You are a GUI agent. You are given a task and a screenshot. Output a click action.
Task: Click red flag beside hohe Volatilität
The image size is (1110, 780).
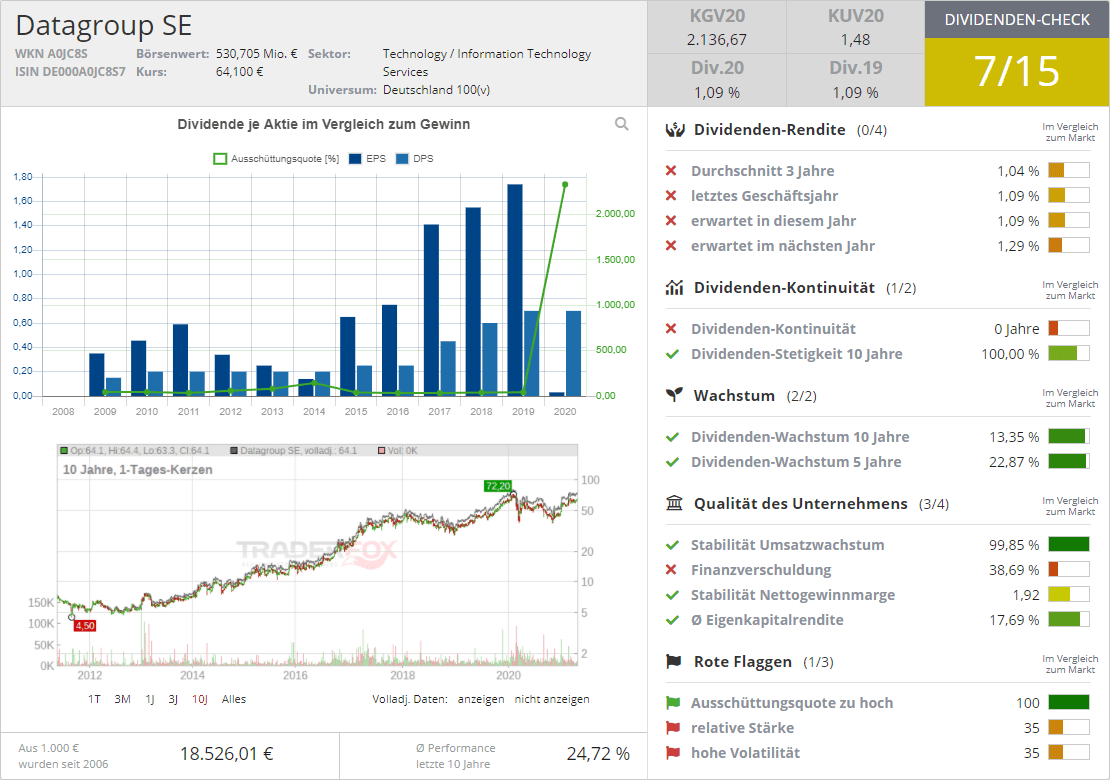point(673,752)
